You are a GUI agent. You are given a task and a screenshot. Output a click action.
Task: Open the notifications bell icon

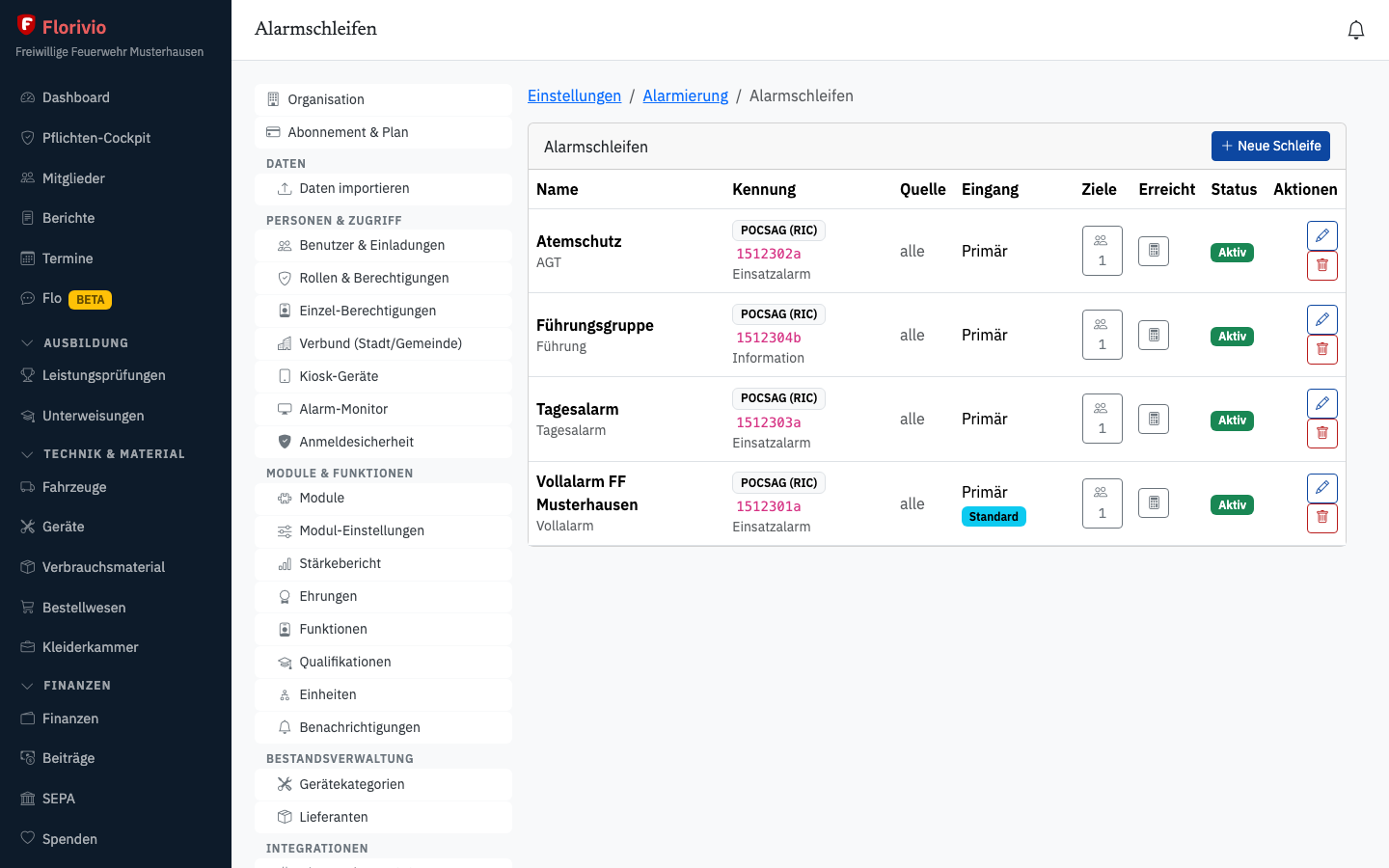pyautogui.click(x=1356, y=30)
